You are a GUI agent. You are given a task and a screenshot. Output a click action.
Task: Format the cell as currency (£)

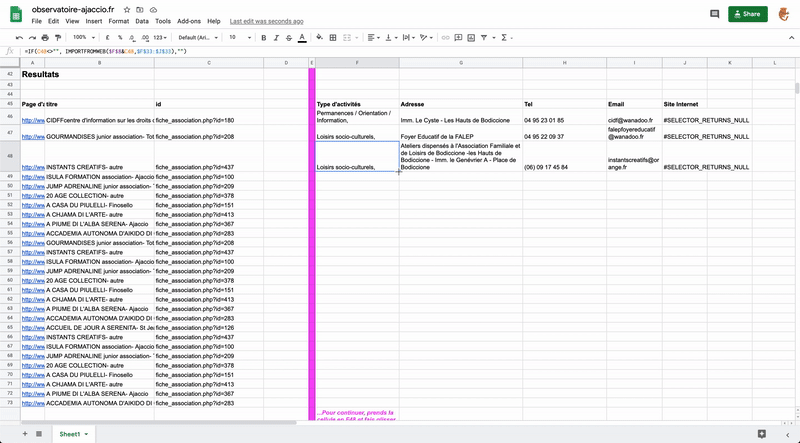coord(107,38)
